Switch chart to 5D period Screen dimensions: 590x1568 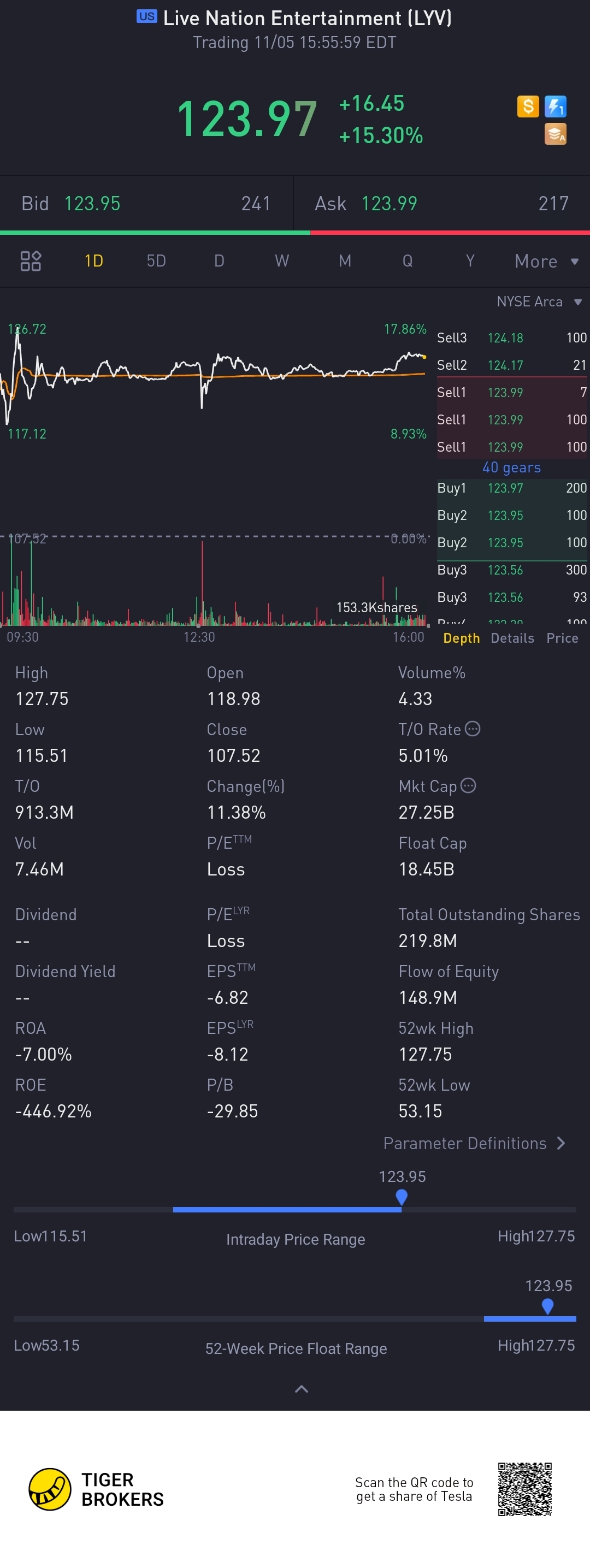pyautogui.click(x=156, y=261)
